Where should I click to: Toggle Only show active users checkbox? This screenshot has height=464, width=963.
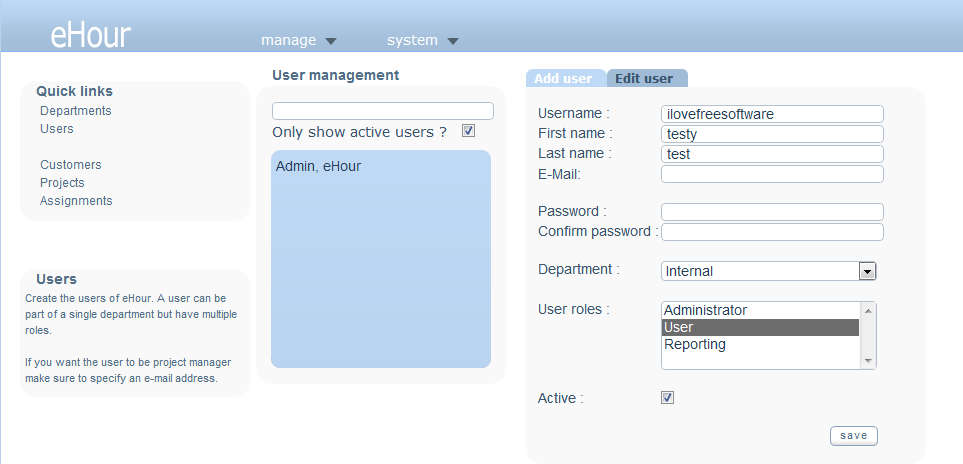click(468, 131)
